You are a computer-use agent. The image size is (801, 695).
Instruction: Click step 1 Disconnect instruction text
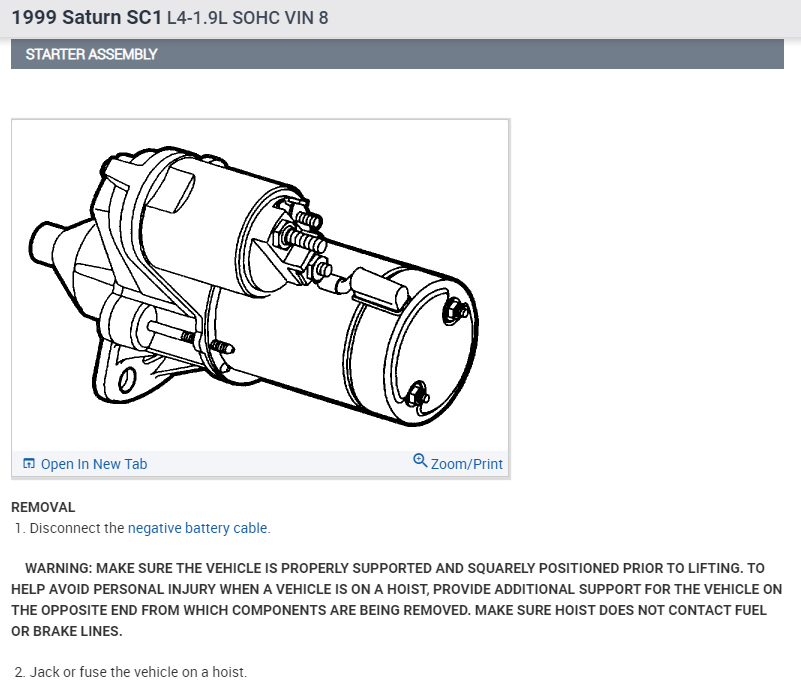click(x=143, y=528)
